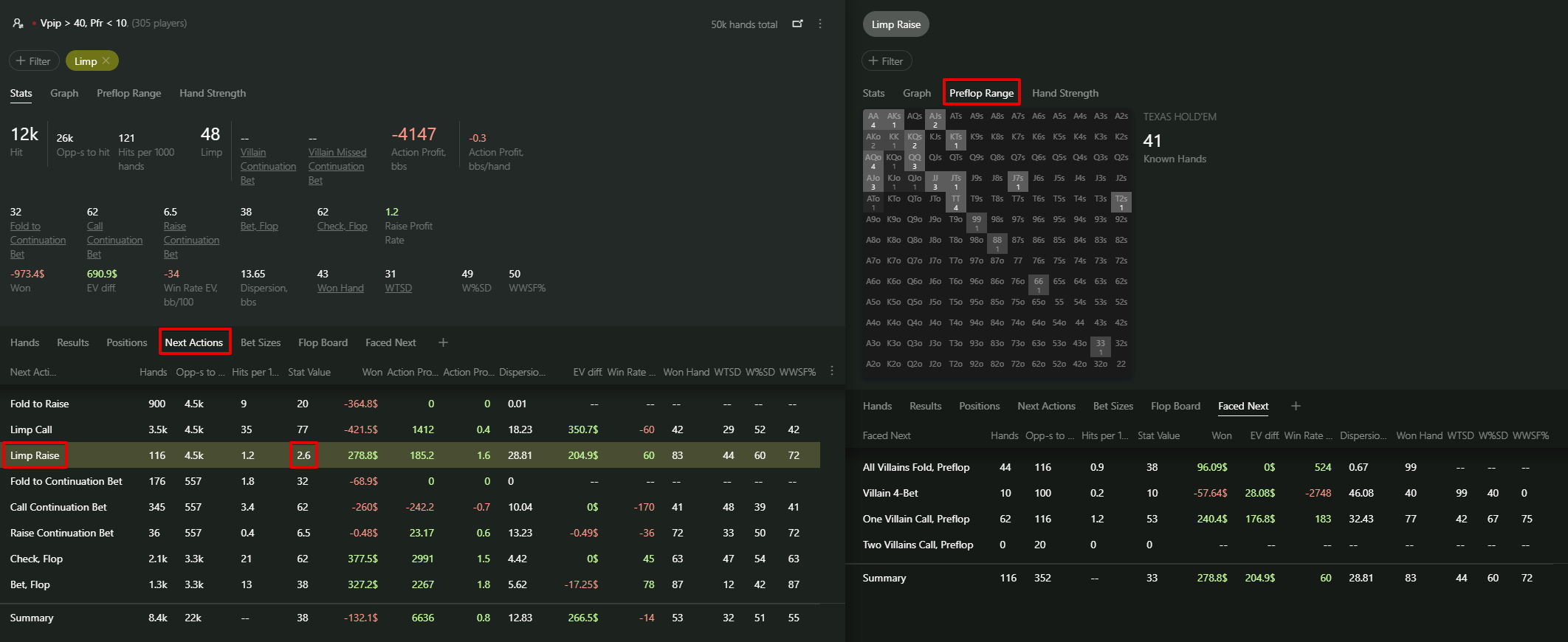Add a tab in the right panel
This screenshot has width=1568, height=642.
click(x=1296, y=406)
